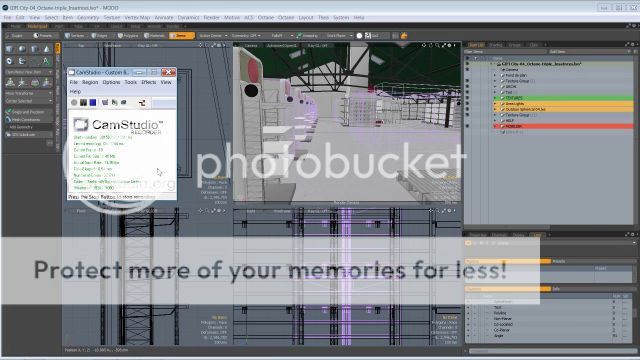Select the HELP item in list

coord(510,121)
